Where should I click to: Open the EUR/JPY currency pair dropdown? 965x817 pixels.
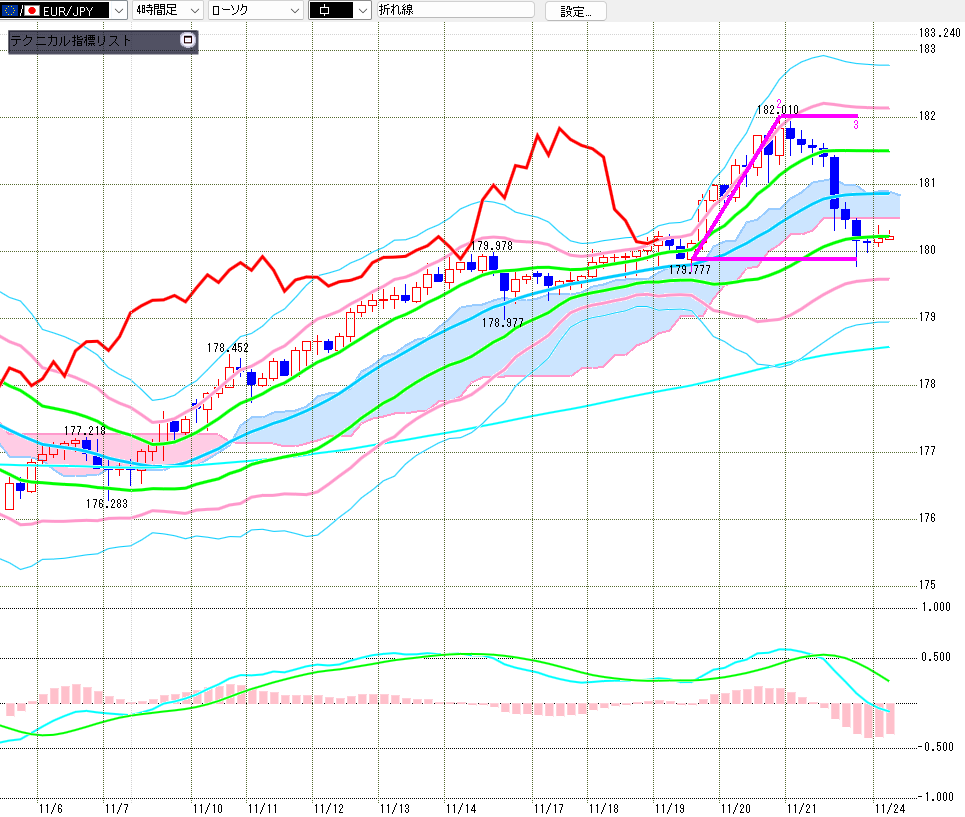click(117, 10)
